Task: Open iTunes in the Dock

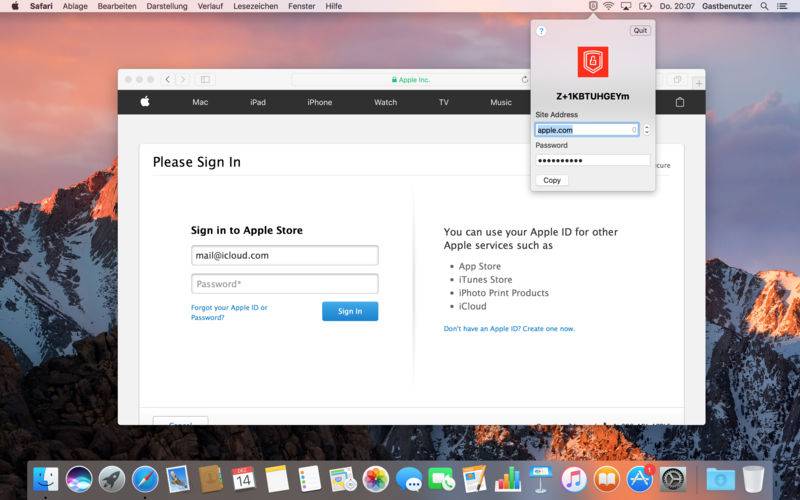Action: click(574, 479)
